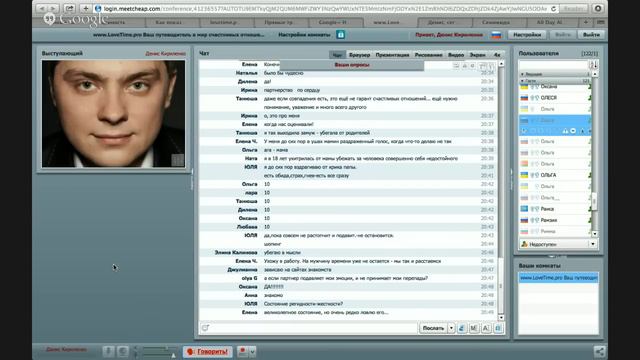Click the fullscreen icon on speaker video

178,160
